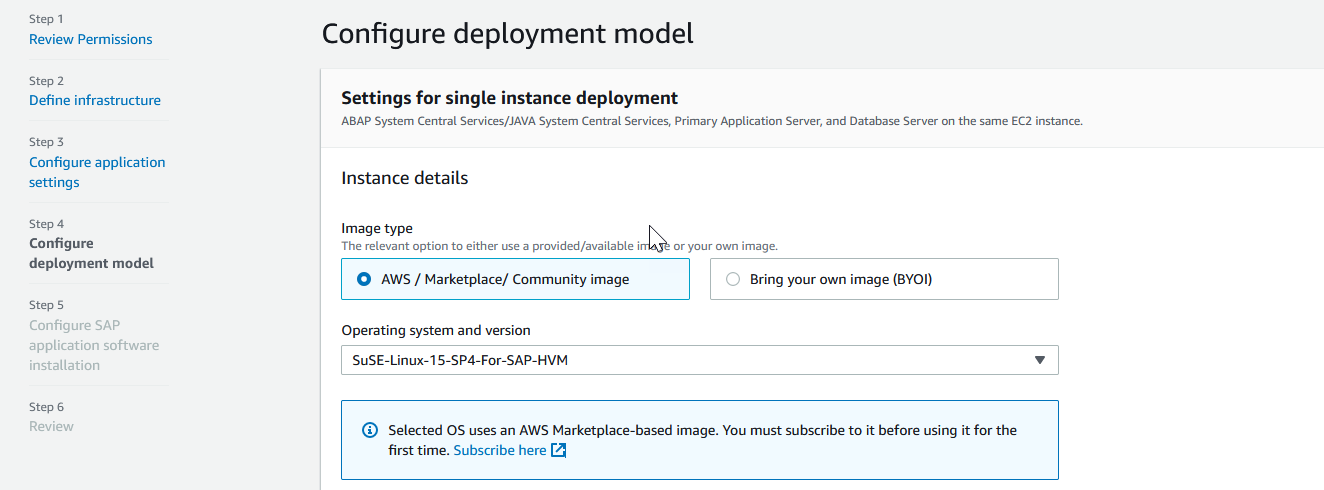Select the AWS / Marketplace/ Community image radio button

(364, 280)
